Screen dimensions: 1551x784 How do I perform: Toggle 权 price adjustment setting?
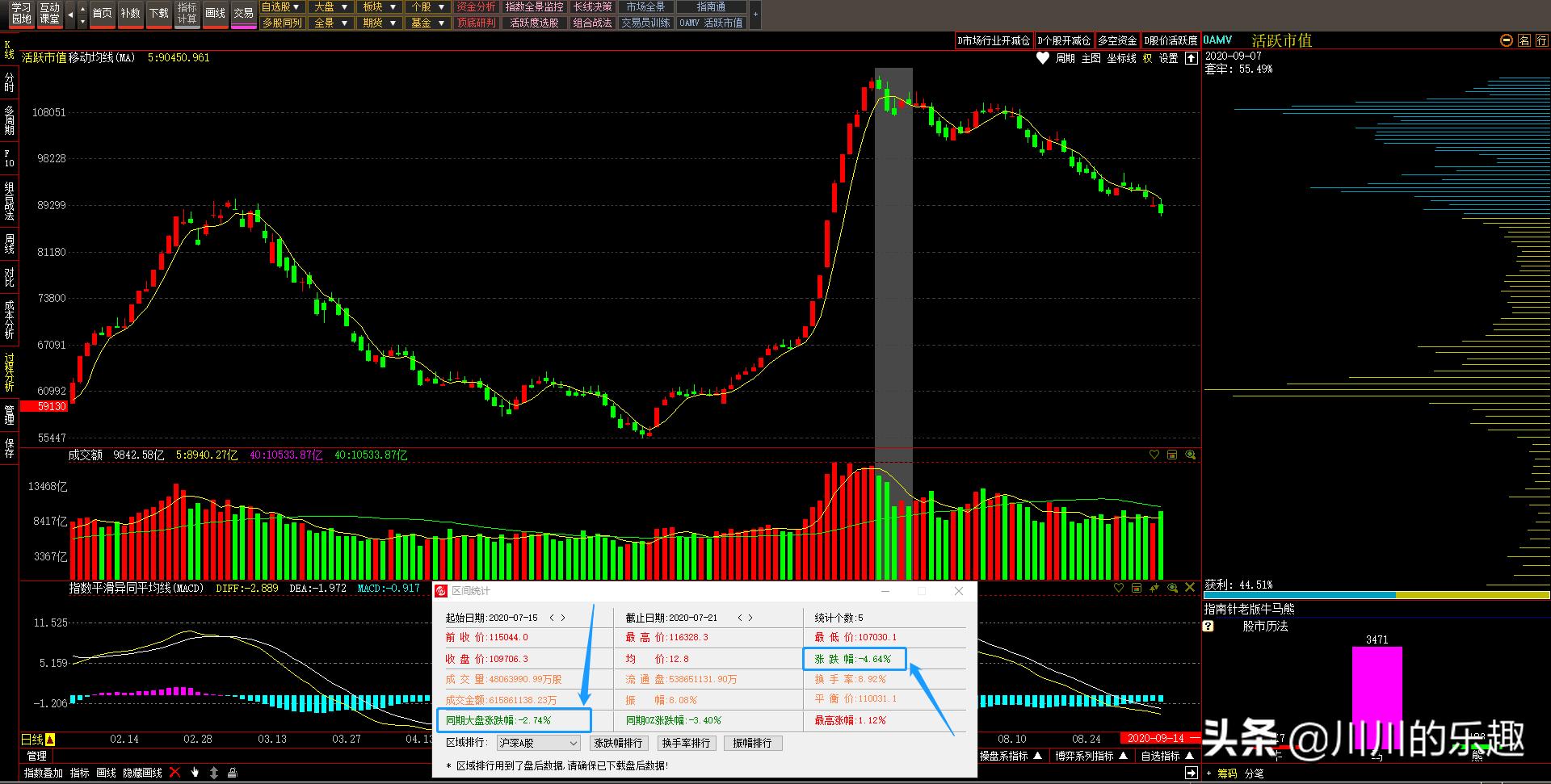point(1147,58)
